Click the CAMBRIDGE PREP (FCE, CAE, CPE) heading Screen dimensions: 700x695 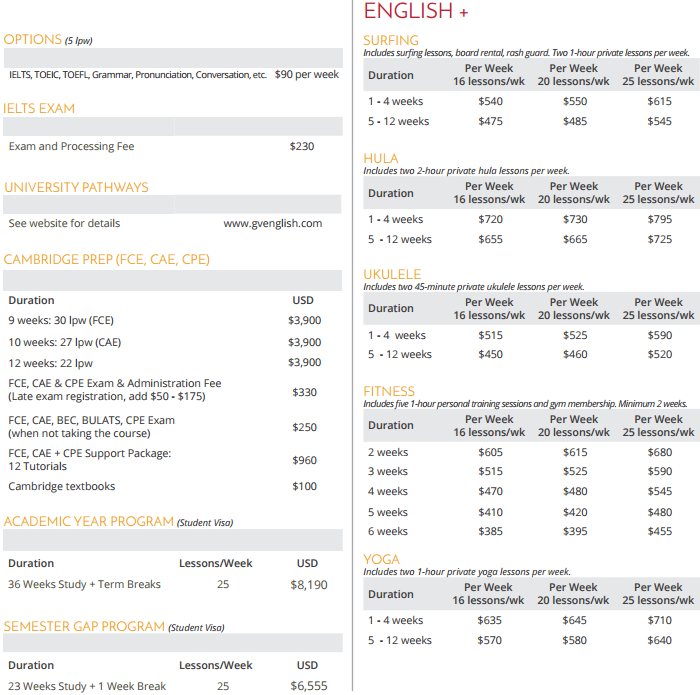[107, 260]
